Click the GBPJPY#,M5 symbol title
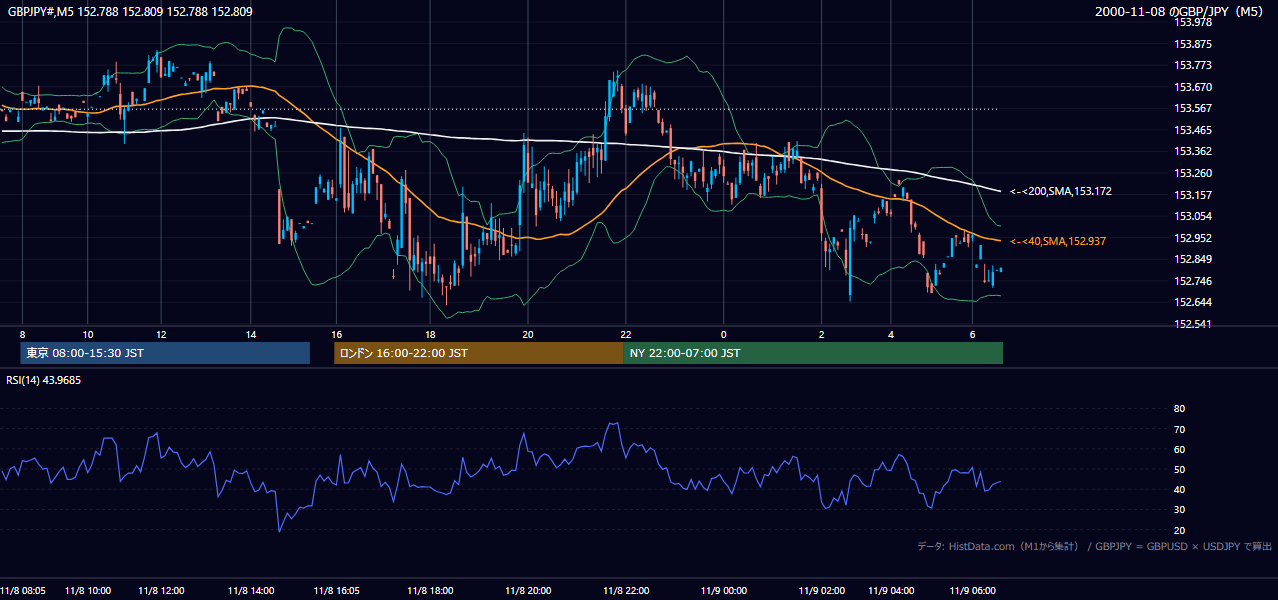 129,12
